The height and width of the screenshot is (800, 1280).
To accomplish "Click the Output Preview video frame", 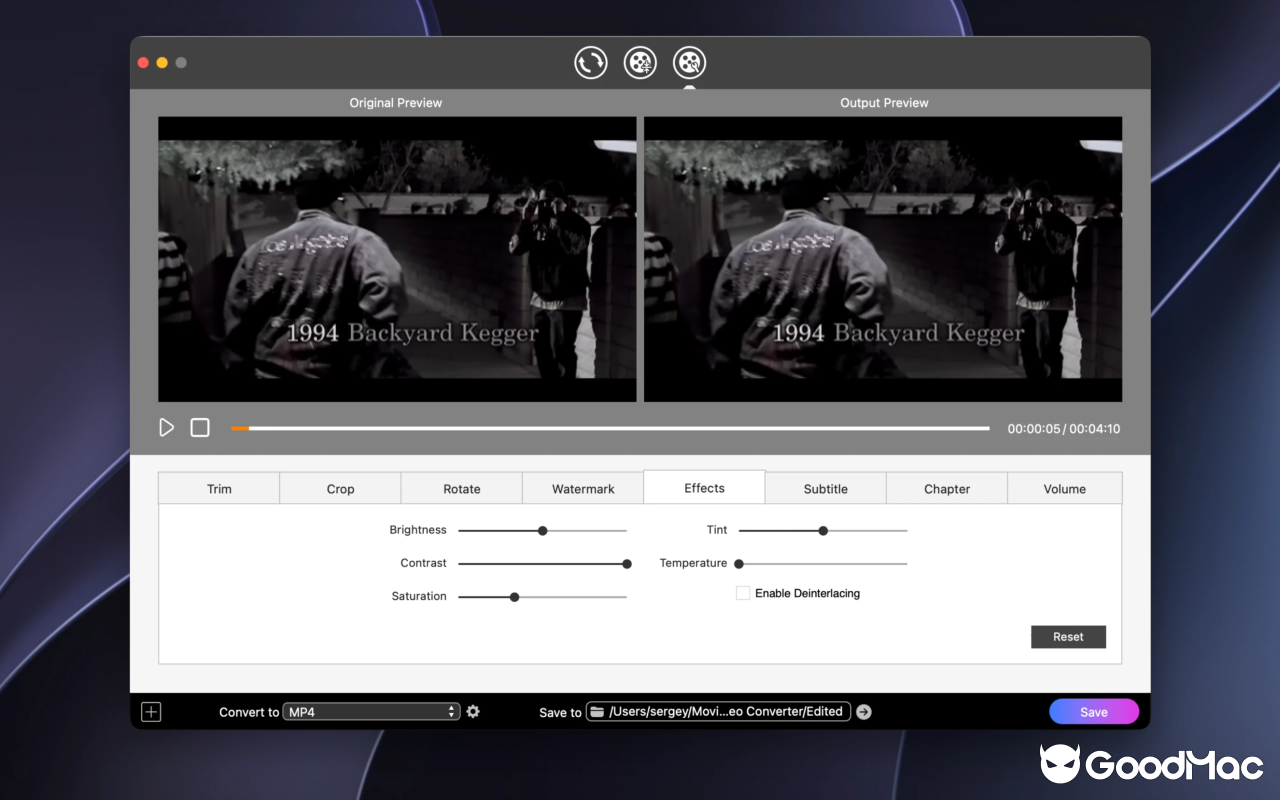I will [883, 259].
